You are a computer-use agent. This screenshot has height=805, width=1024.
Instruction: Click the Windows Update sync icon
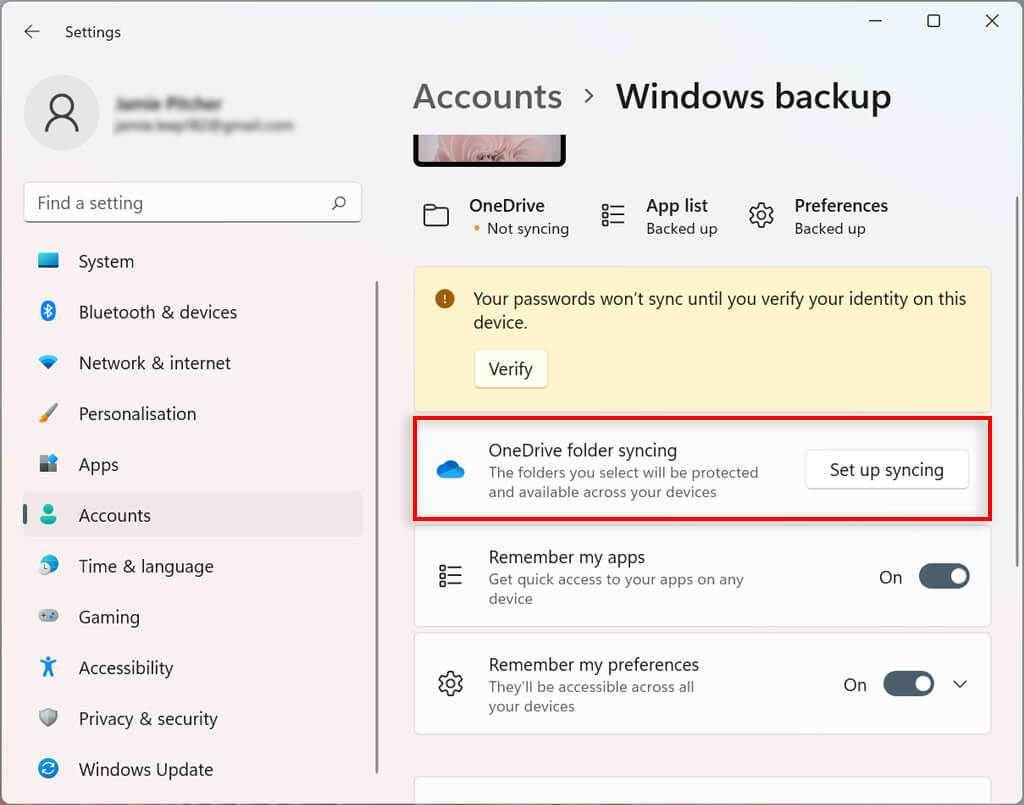click(48, 769)
